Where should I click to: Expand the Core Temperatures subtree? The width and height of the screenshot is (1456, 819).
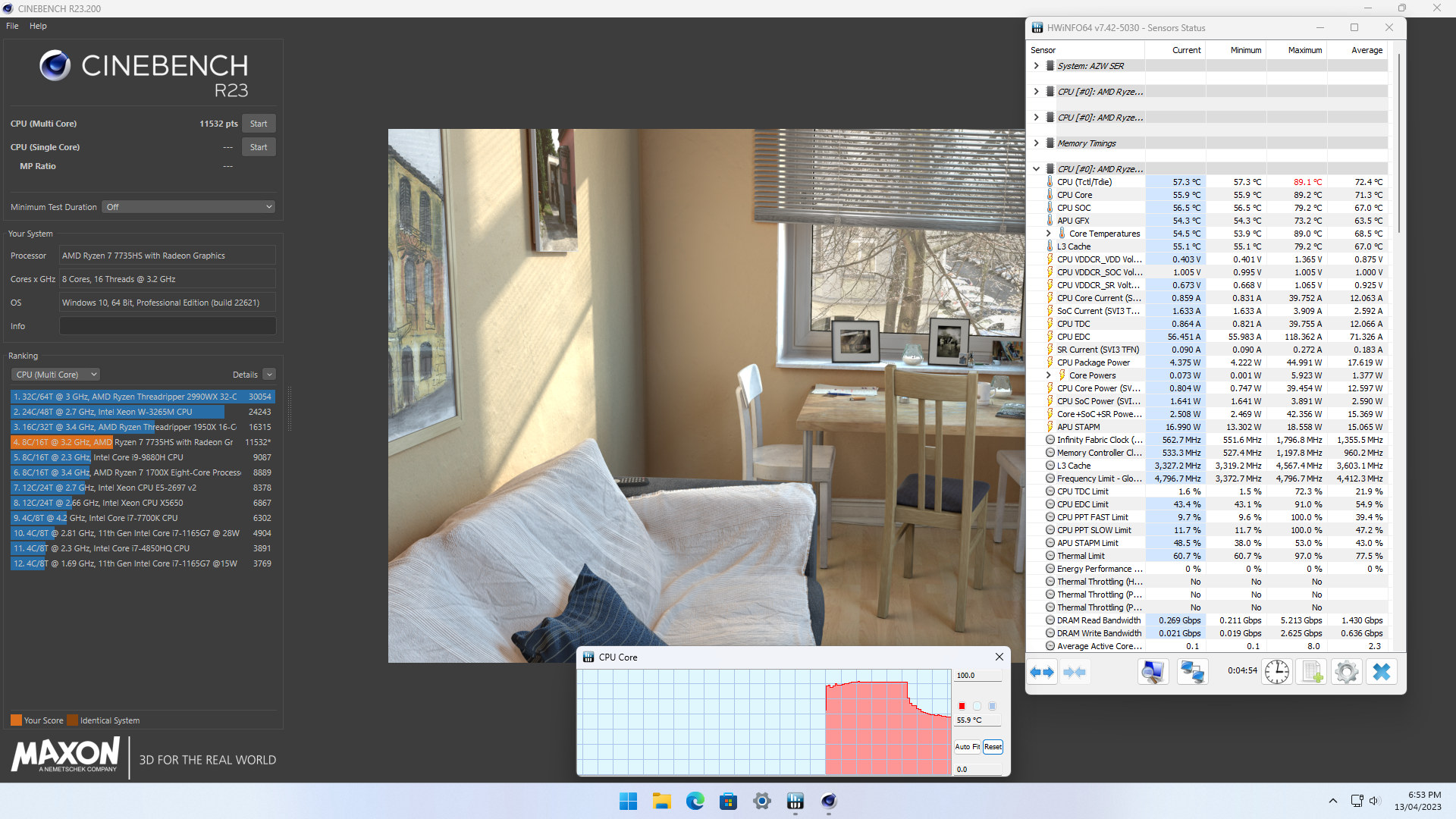[1048, 234]
